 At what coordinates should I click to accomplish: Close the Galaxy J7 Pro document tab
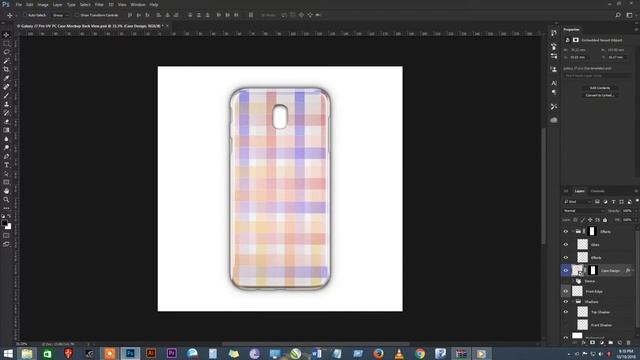point(167,26)
